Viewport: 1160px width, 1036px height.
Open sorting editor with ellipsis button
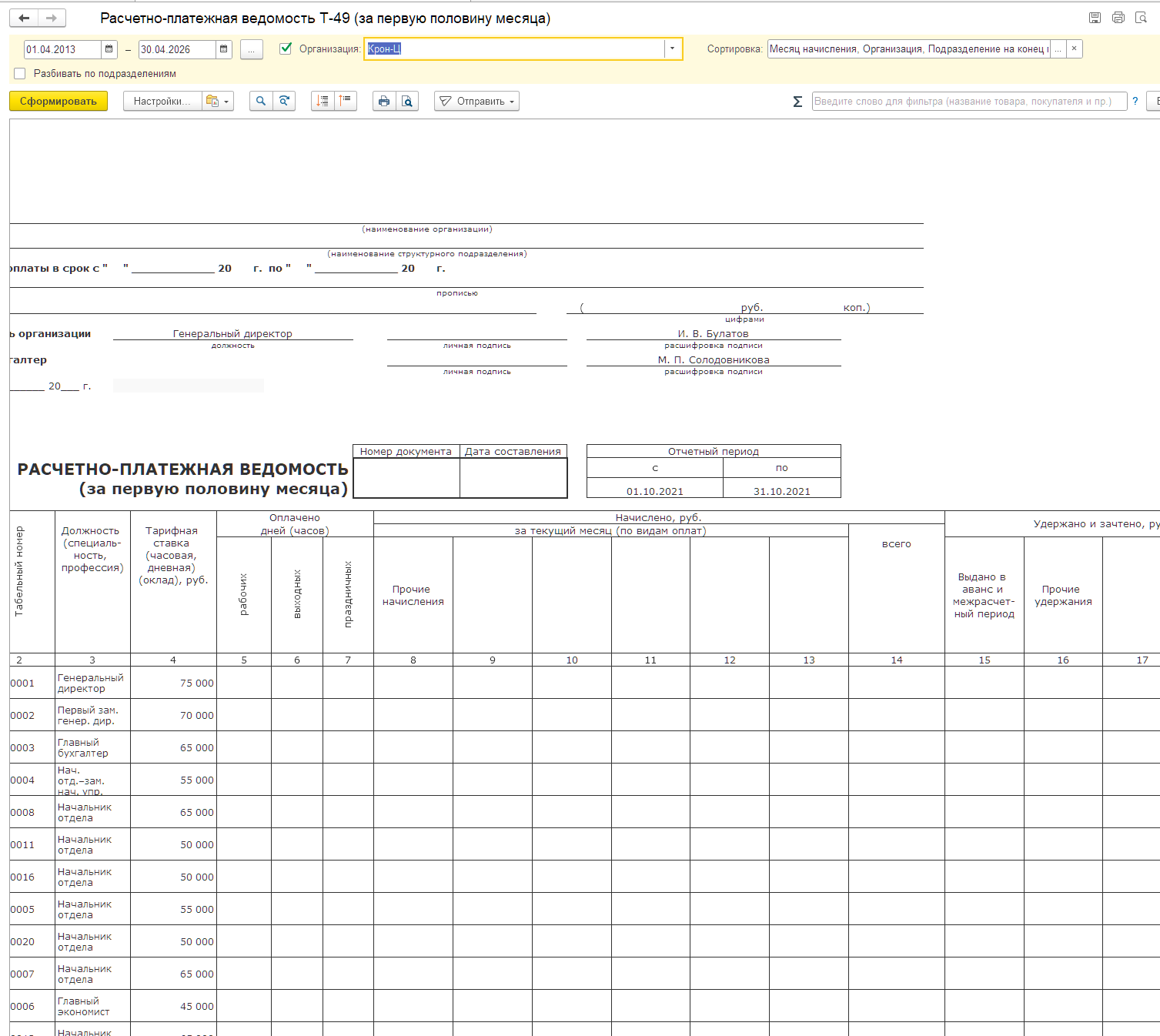1058,48
